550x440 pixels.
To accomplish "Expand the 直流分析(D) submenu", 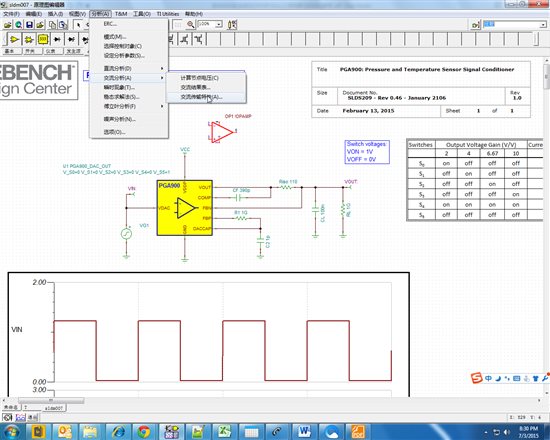I will (x=129, y=68).
